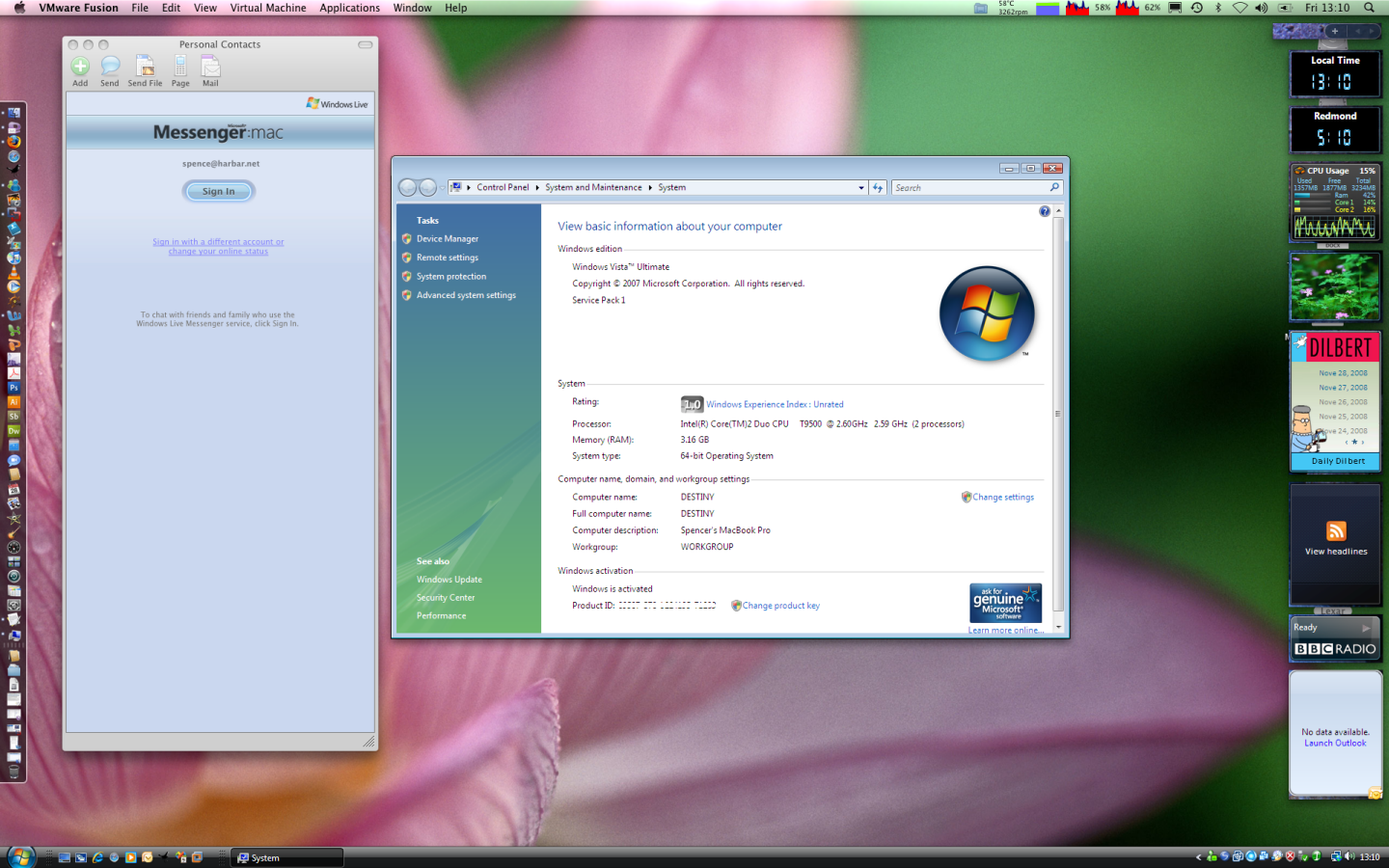Open Security Center under See also
Viewport: 1389px width, 868px height.
[446, 598]
